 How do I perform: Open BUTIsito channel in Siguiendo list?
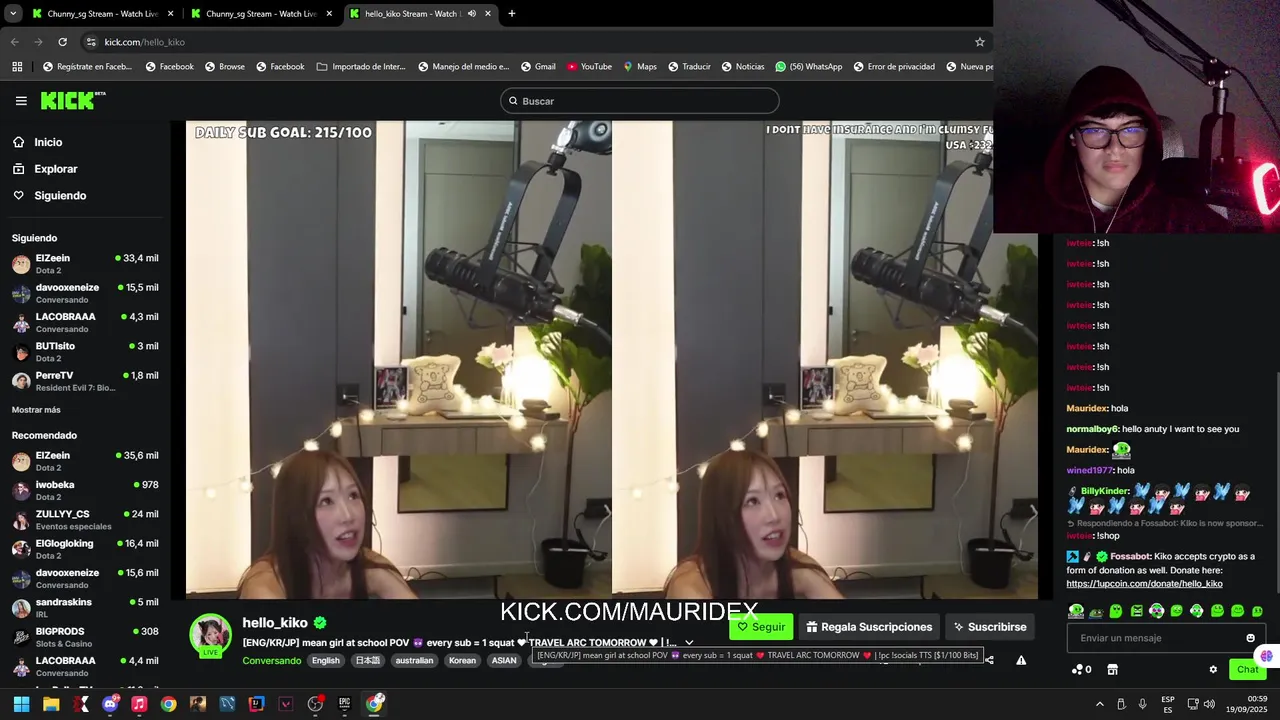click(85, 352)
